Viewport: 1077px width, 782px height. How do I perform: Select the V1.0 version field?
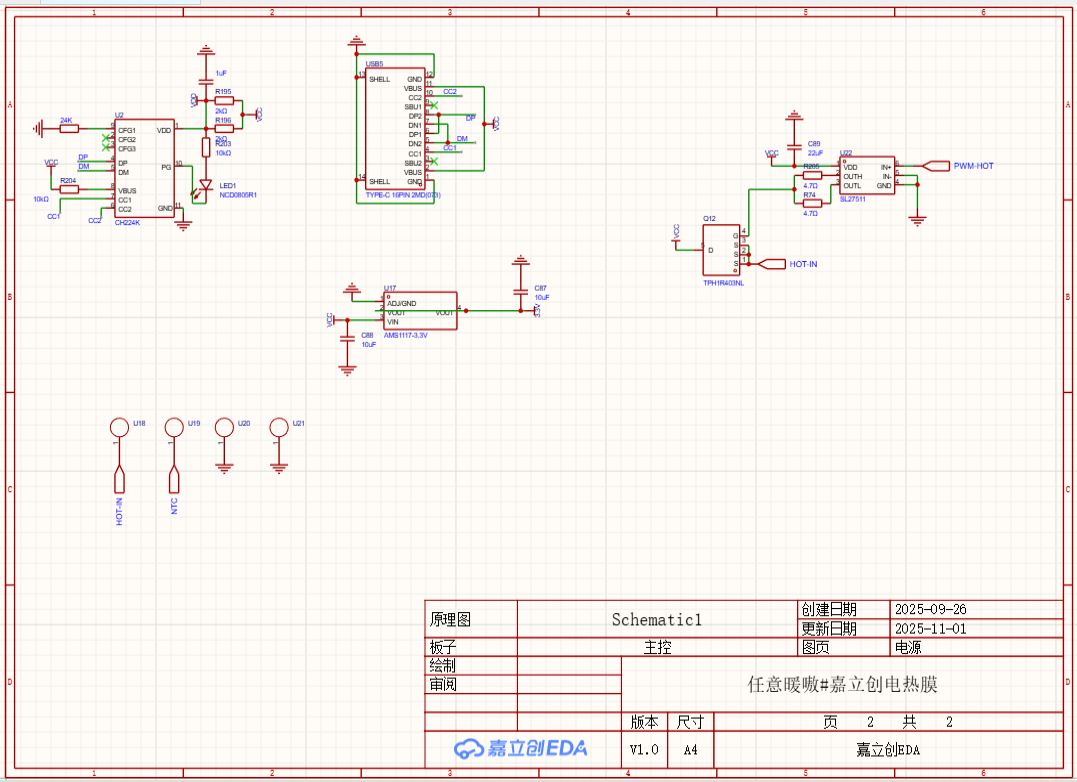pos(644,750)
